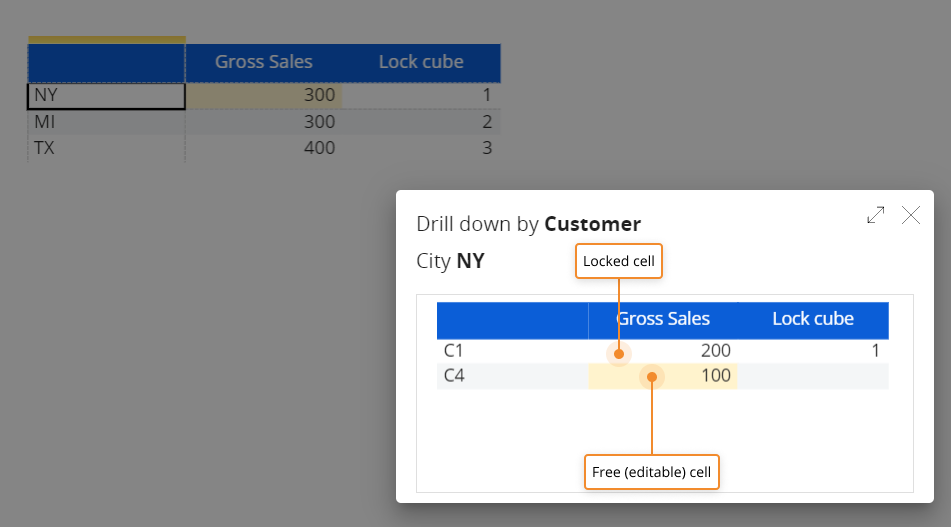Close the Drill down by Customer popup
Screen dimensions: 951x527
pyautogui.click(x=911, y=215)
